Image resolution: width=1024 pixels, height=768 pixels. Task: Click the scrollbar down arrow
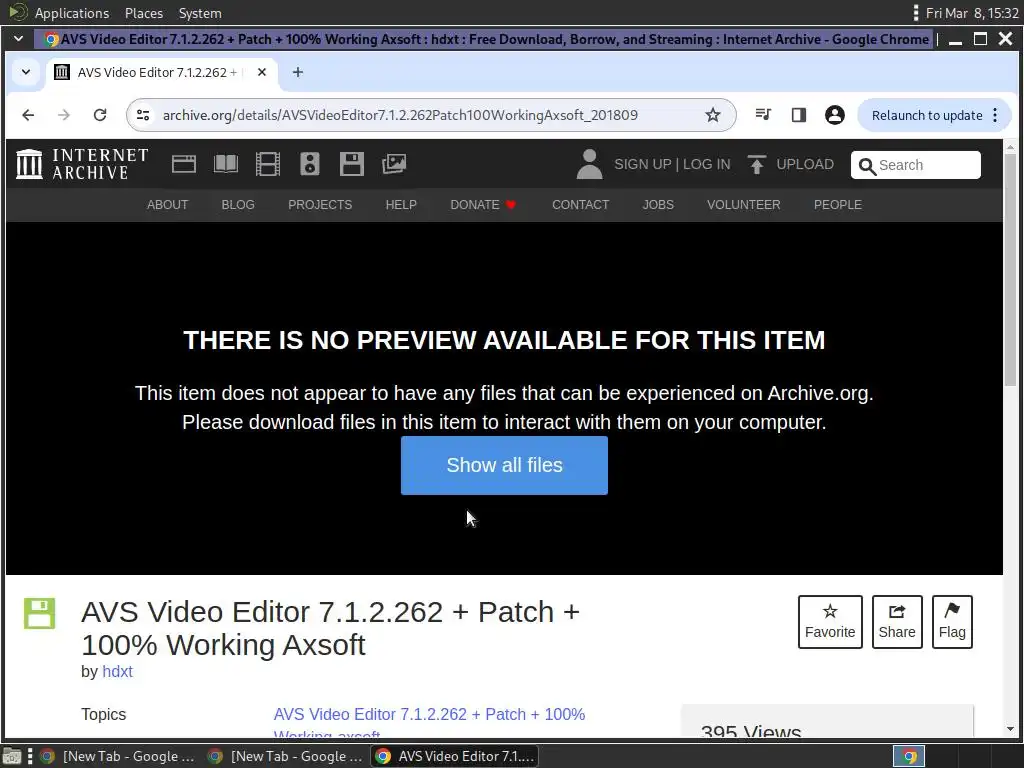click(1010, 729)
